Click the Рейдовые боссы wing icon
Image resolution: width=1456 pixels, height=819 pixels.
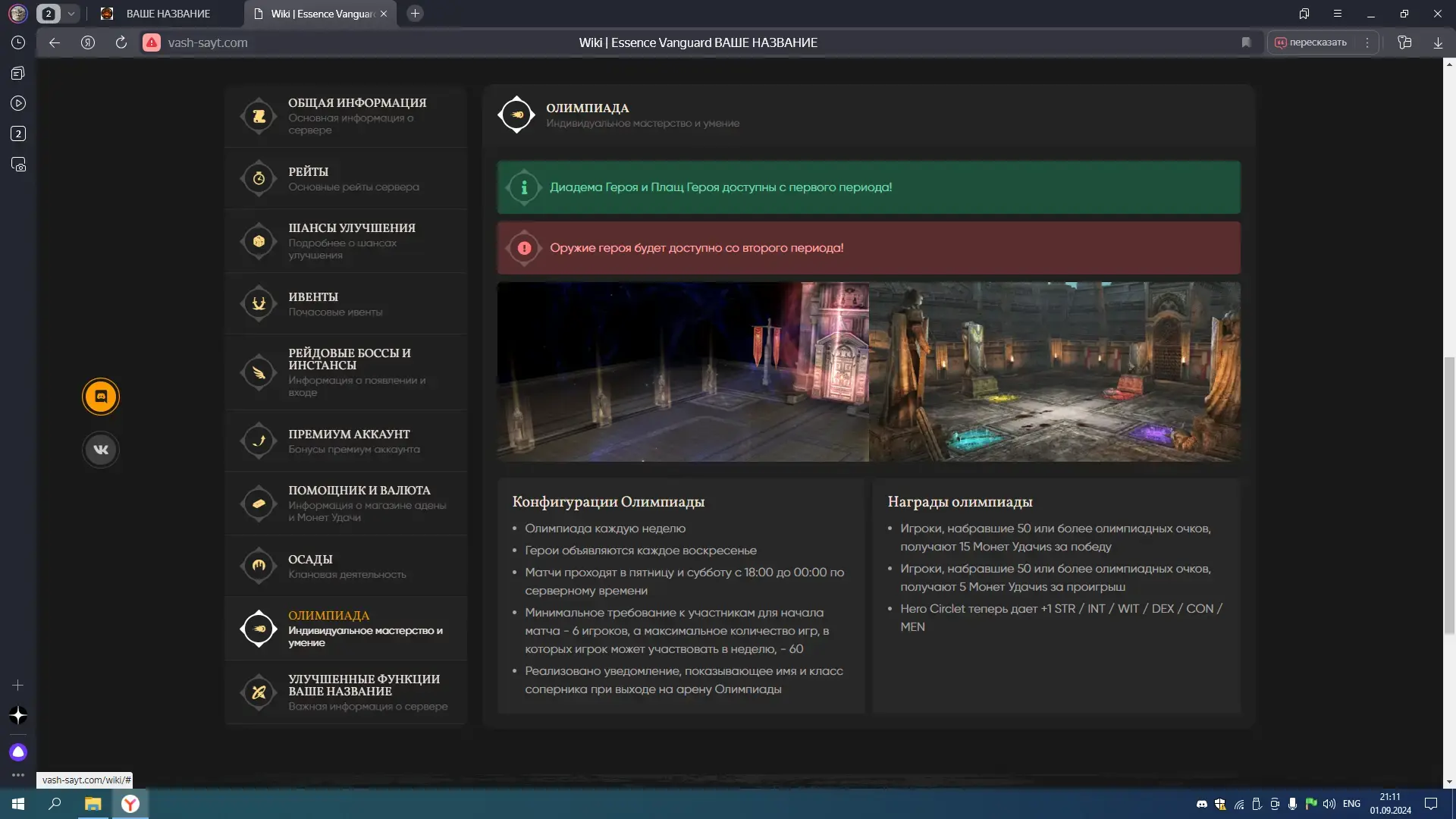[x=259, y=372]
